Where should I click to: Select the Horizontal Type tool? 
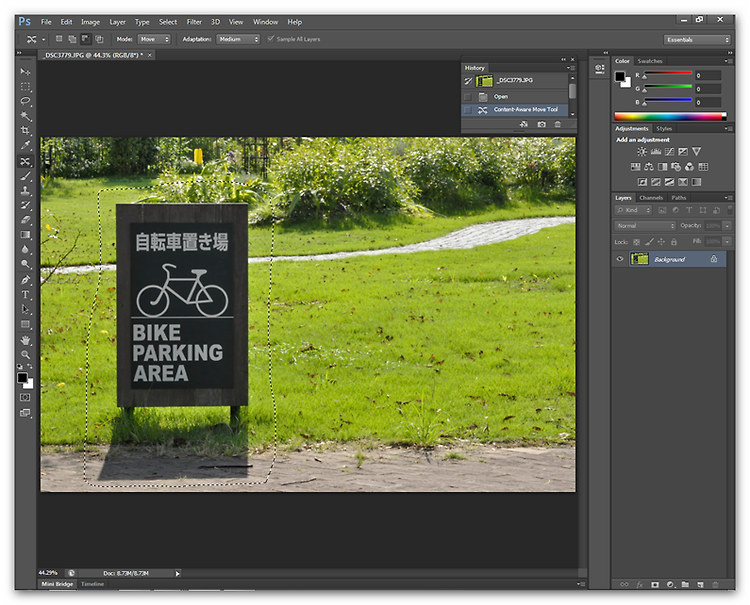(25, 295)
